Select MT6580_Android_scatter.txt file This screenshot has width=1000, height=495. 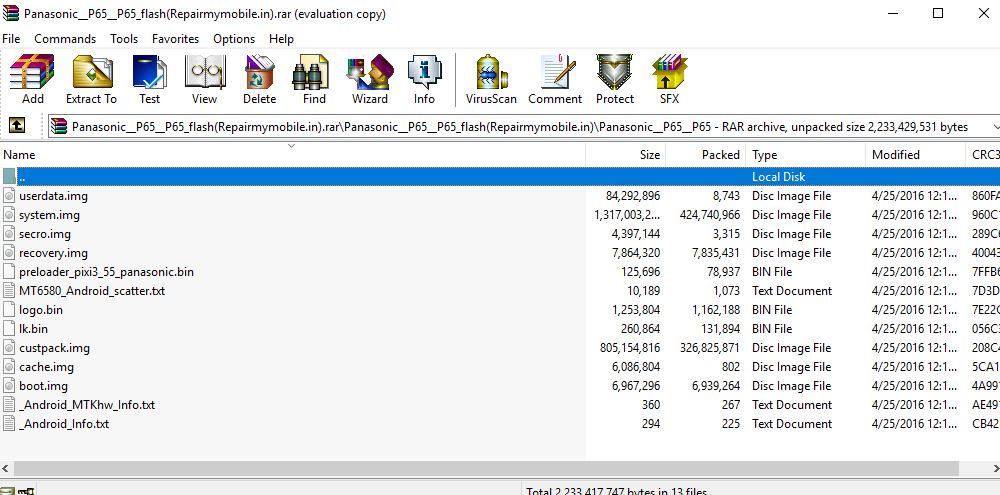pyautogui.click(x=91, y=291)
